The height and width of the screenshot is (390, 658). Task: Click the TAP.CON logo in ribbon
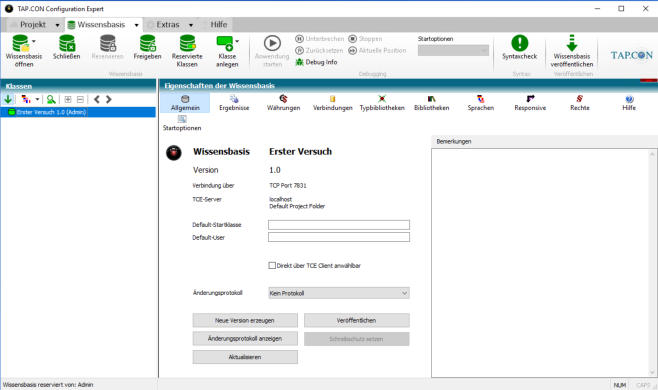click(631, 55)
